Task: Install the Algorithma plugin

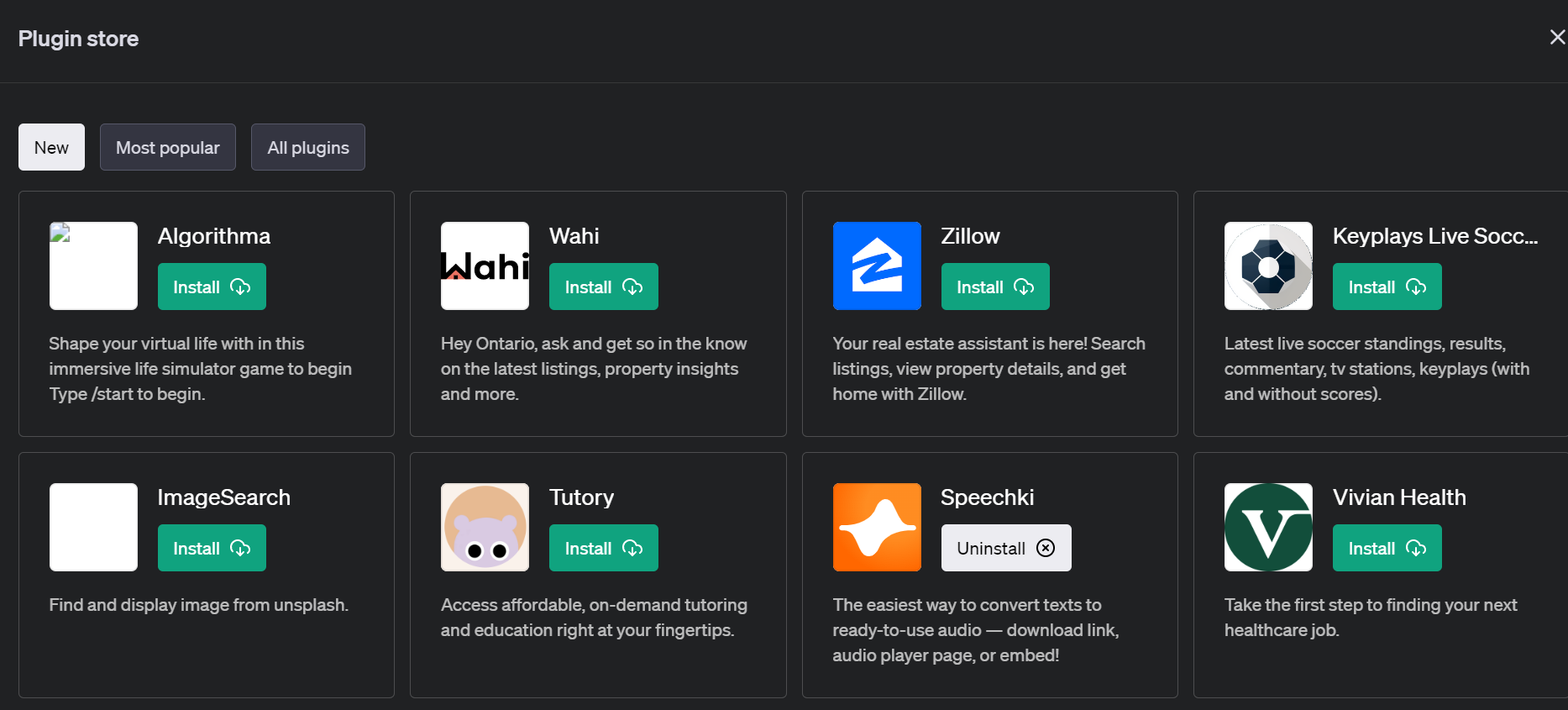Action: tap(212, 287)
